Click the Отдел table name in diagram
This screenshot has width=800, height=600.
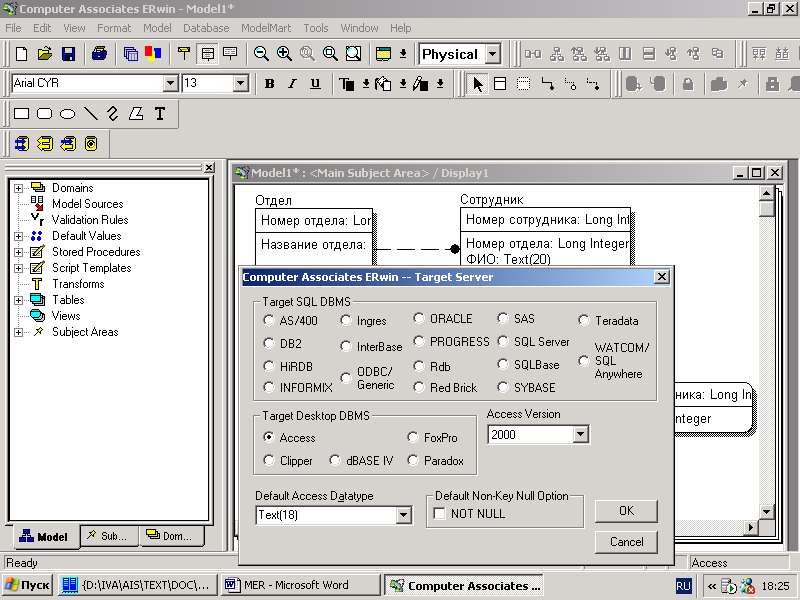click(x=273, y=200)
